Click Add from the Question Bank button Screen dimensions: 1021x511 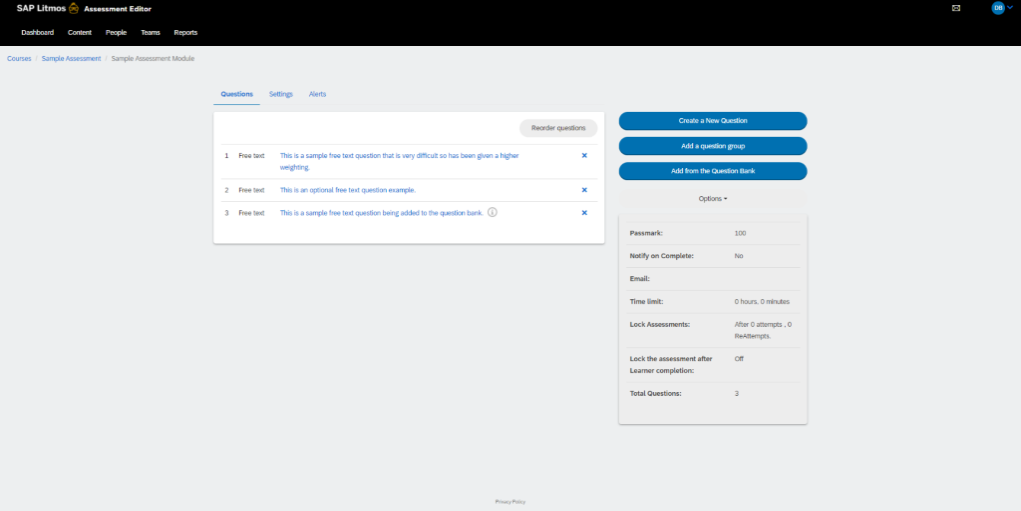[712, 171]
